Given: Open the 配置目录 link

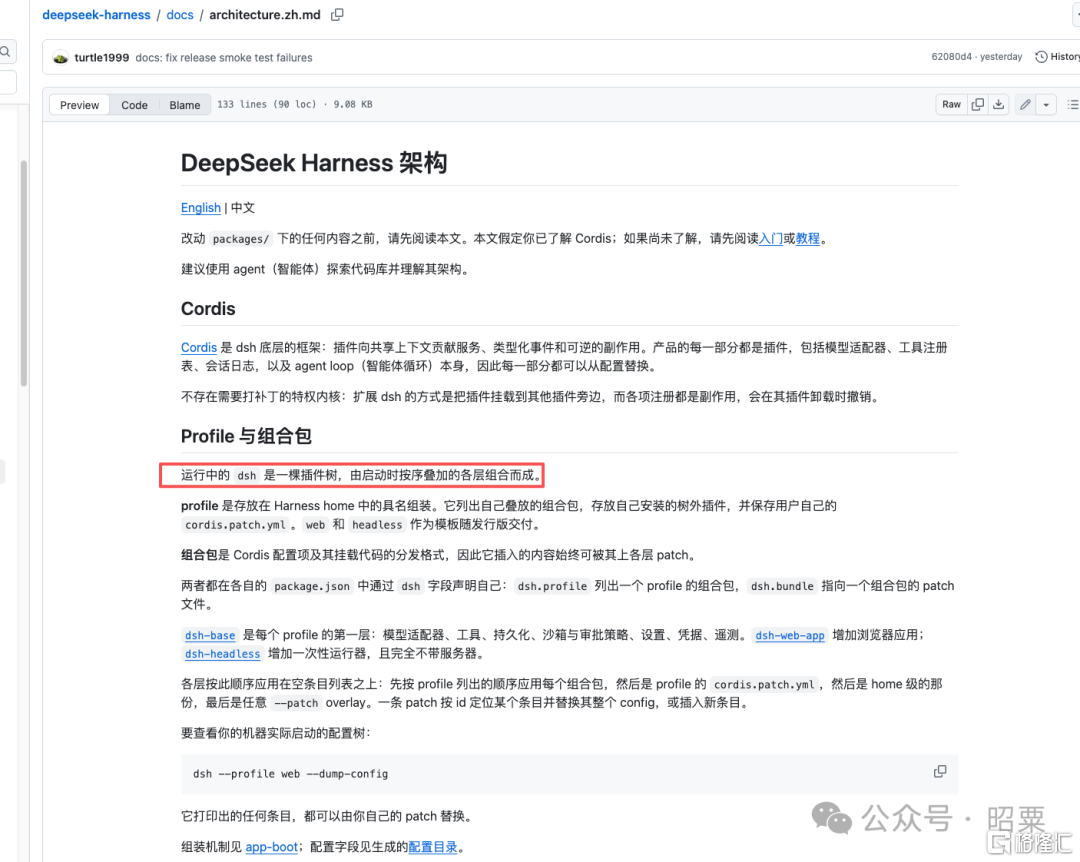Looking at the screenshot, I should [433, 847].
